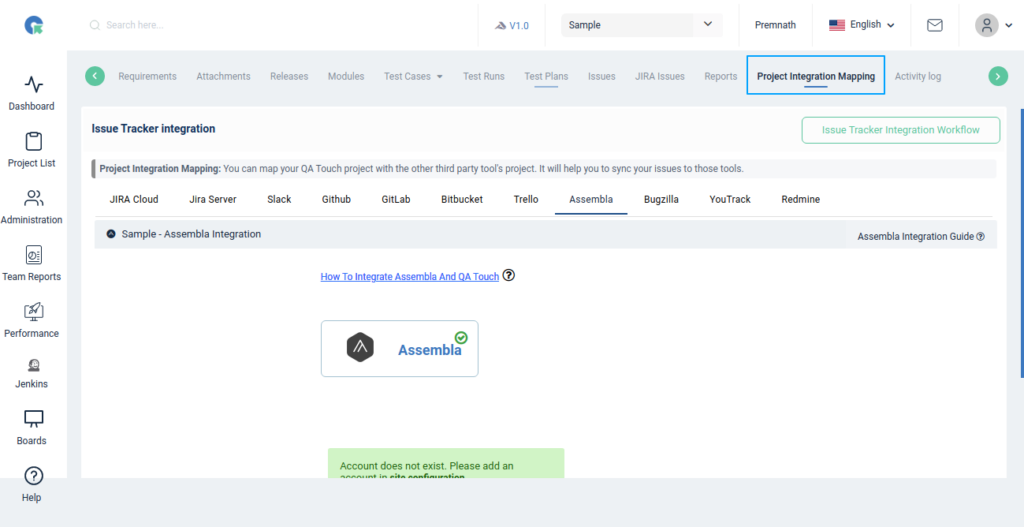Click the Issue Tracker integration heading
The image size is (1024, 527).
(x=153, y=129)
